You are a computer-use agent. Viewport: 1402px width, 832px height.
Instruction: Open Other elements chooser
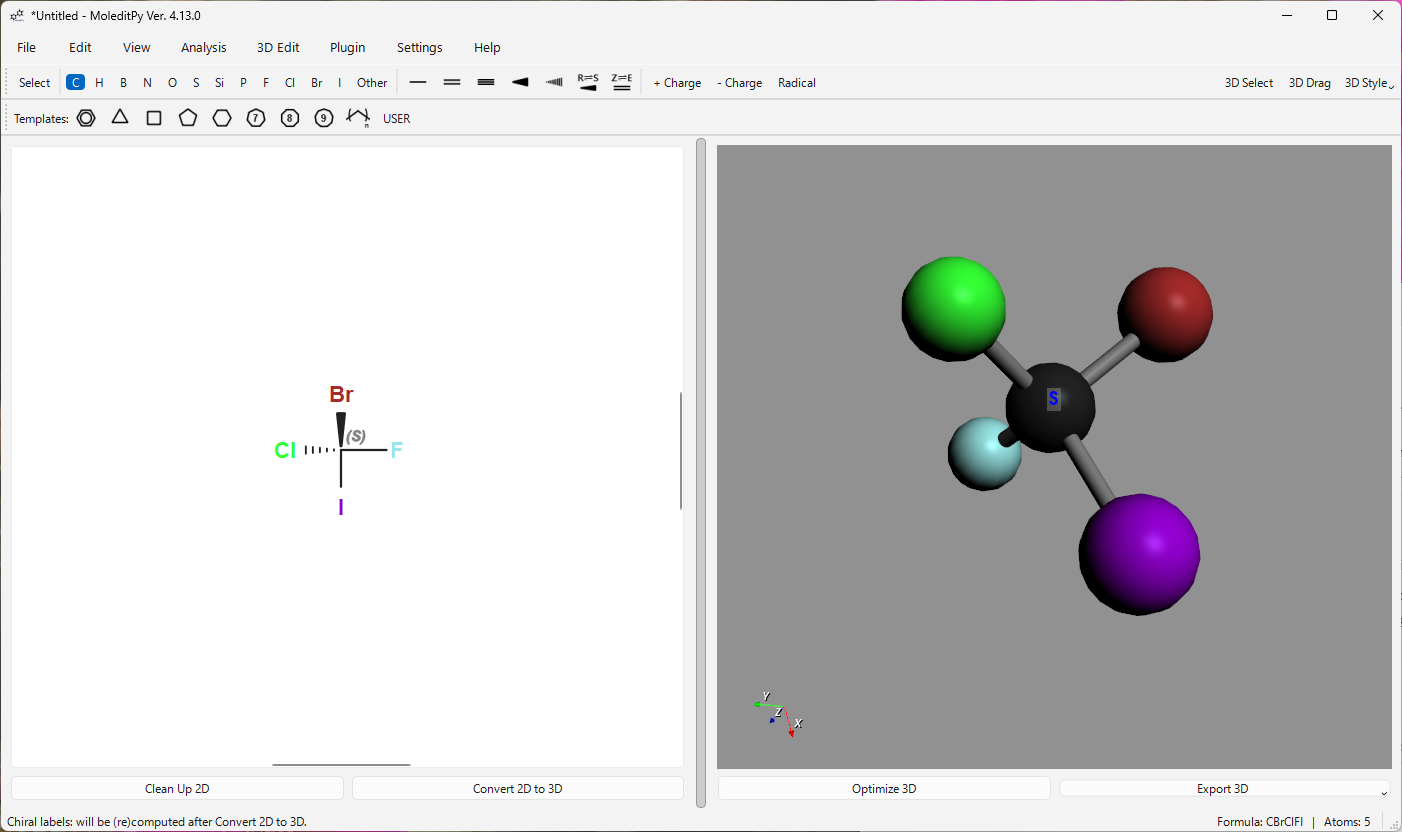tap(372, 83)
